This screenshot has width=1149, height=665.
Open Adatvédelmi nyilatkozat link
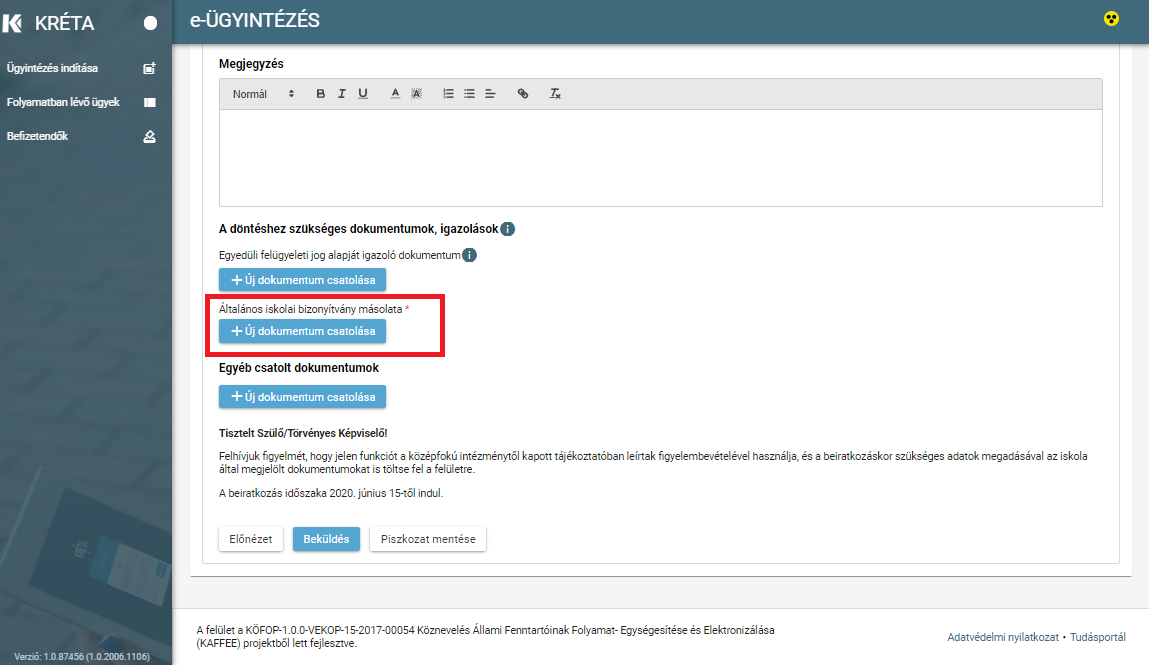click(1002, 637)
